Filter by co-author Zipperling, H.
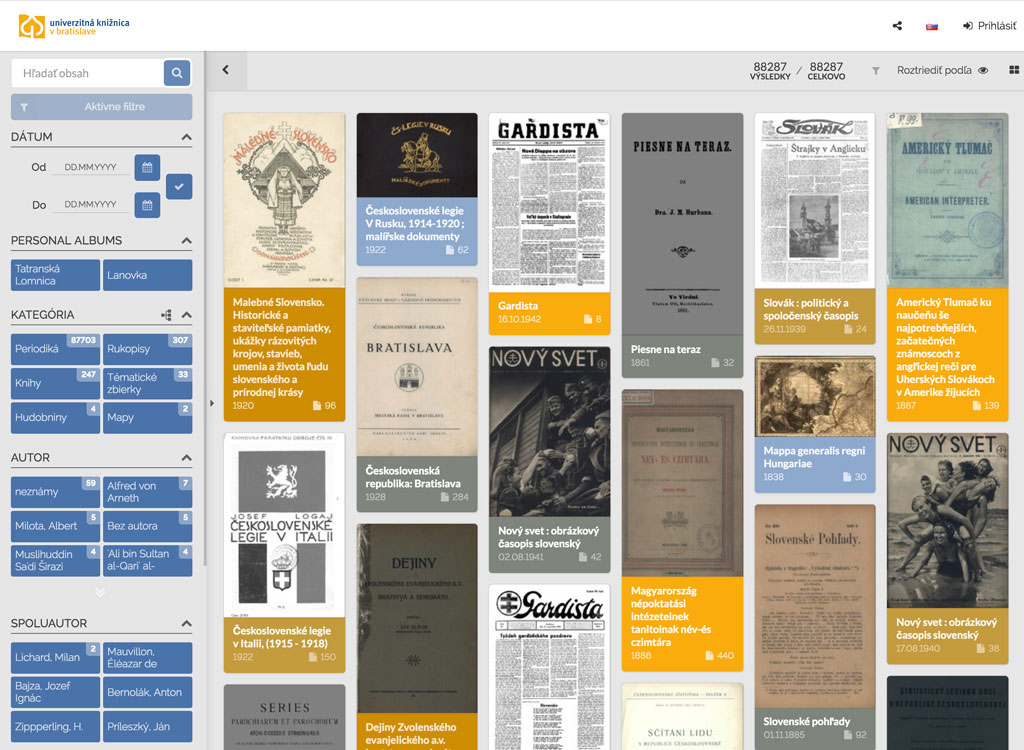The image size is (1024, 750). point(56,726)
